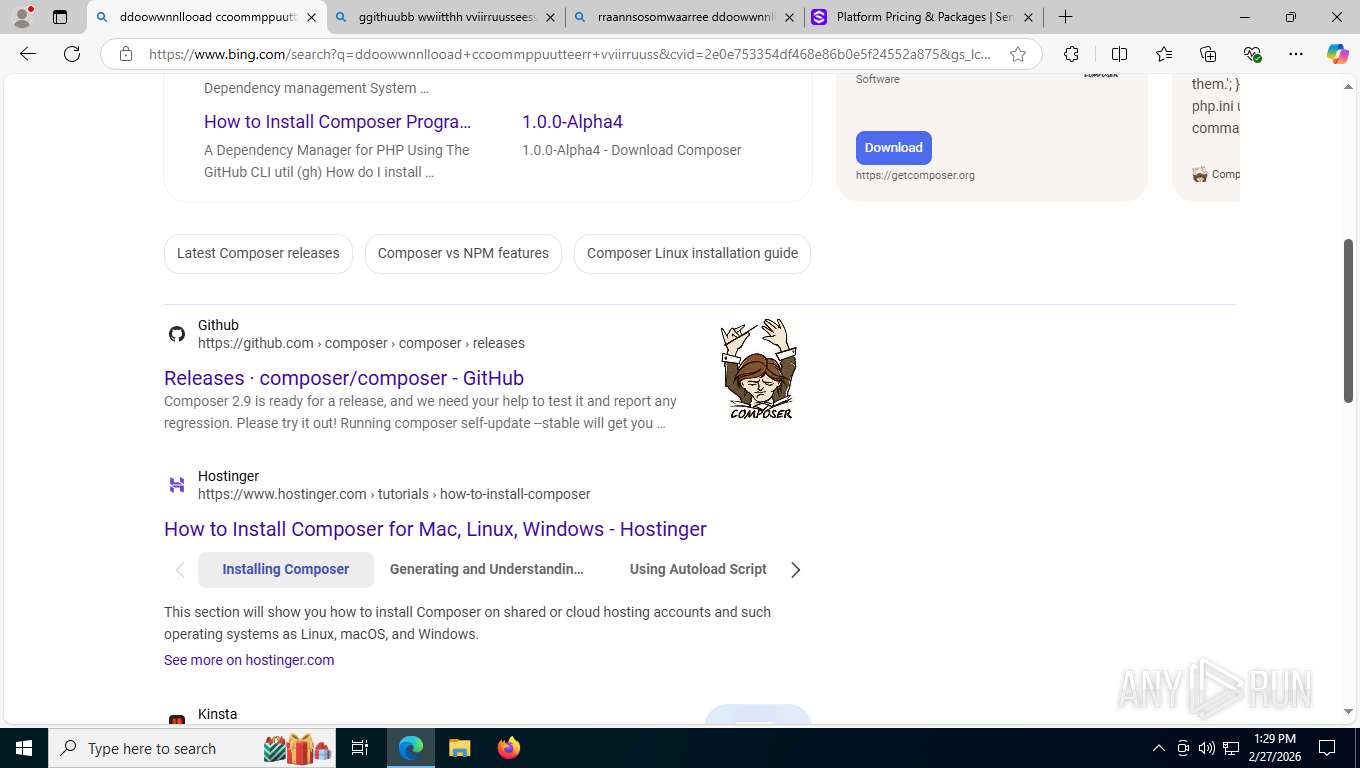Viewport: 1360px width, 768px height.
Task: Open the volume speaker tray icon
Action: 1206,748
